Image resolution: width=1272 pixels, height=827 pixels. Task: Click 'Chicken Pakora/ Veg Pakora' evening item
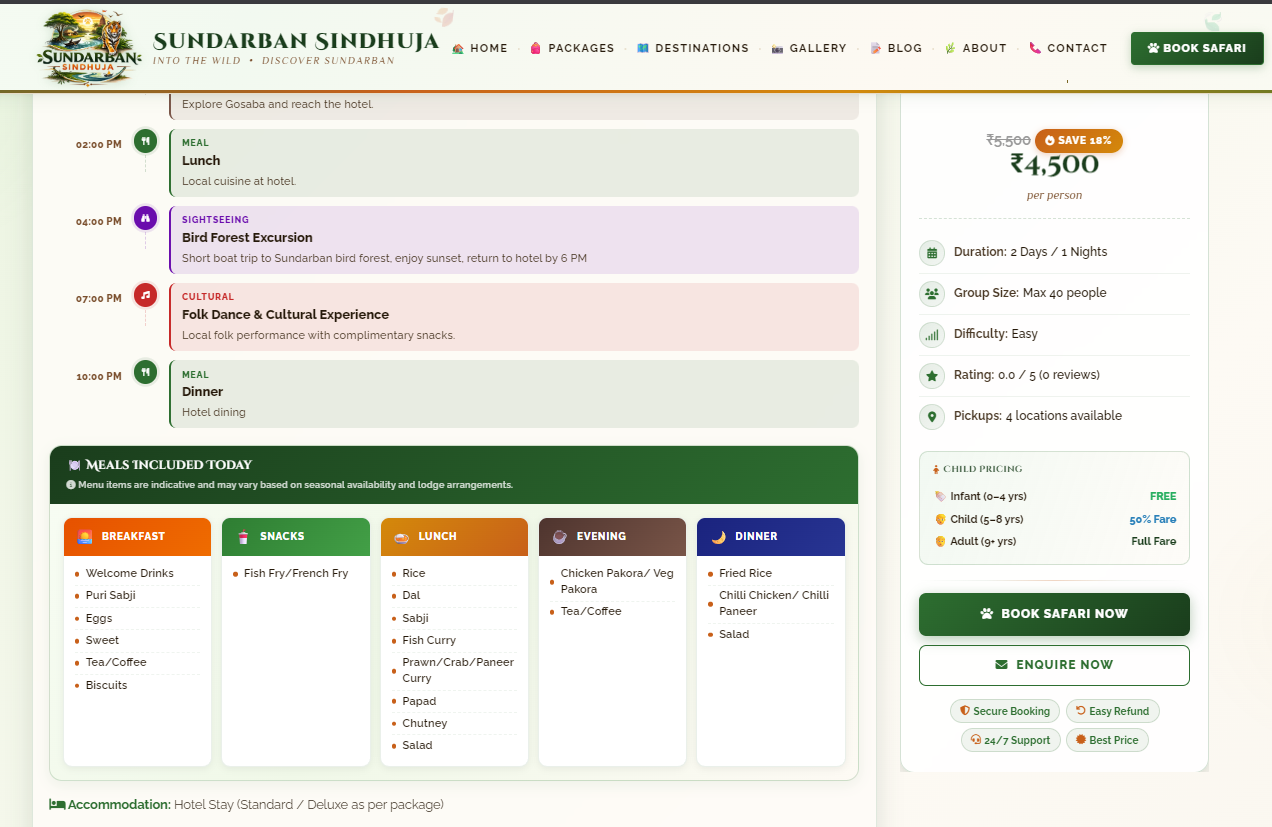tap(617, 581)
